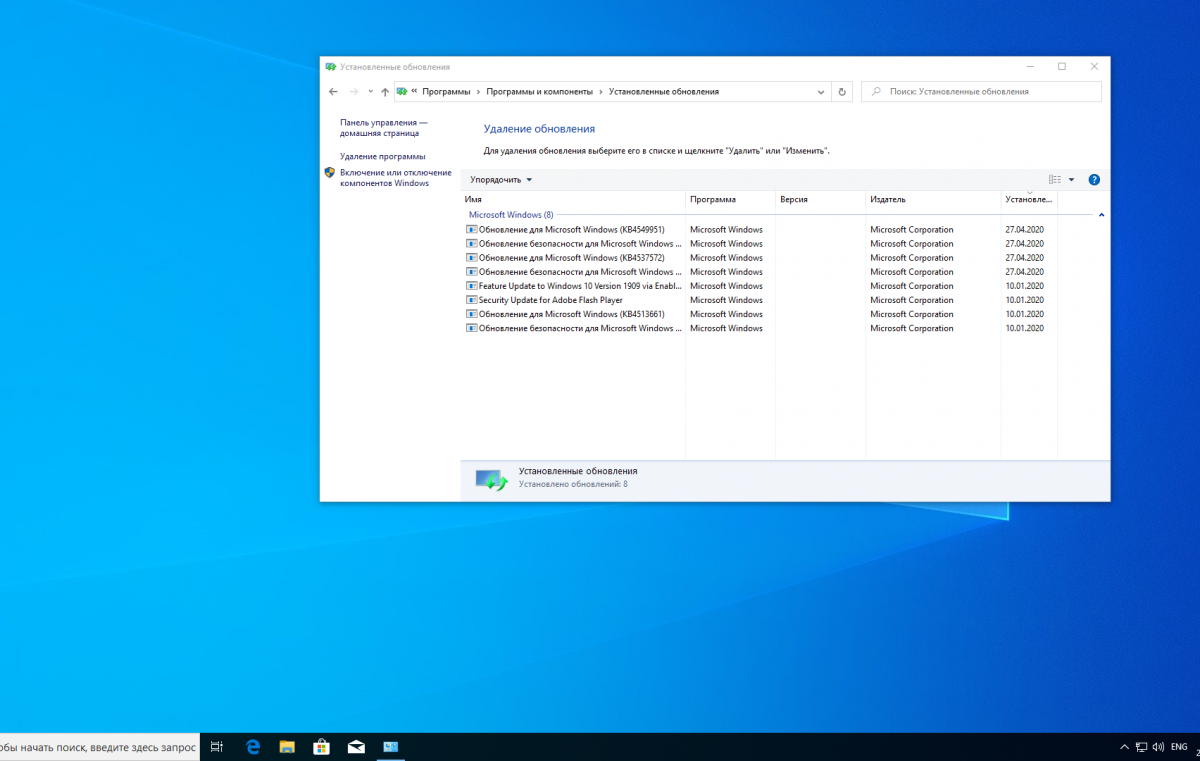Image resolution: width=1200 pixels, height=761 pixels.
Task: Click the Control Panel window taskbar icon
Action: 391,747
